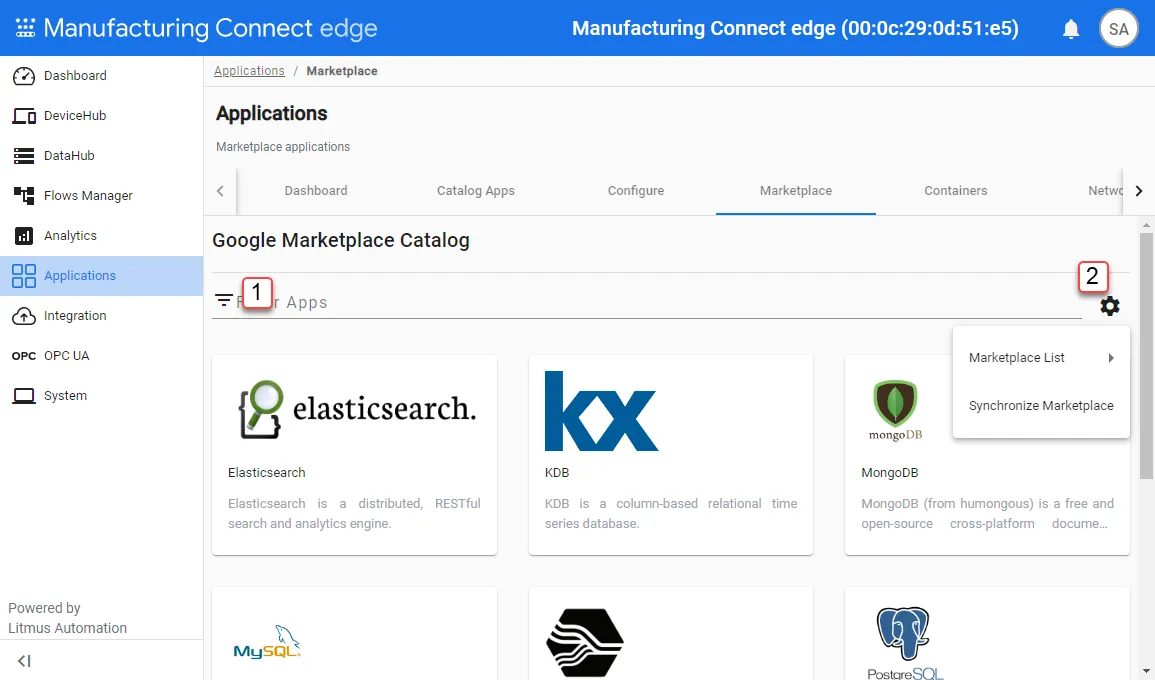
Task: Open Integration in sidebar
Action: pyautogui.click(x=75, y=315)
